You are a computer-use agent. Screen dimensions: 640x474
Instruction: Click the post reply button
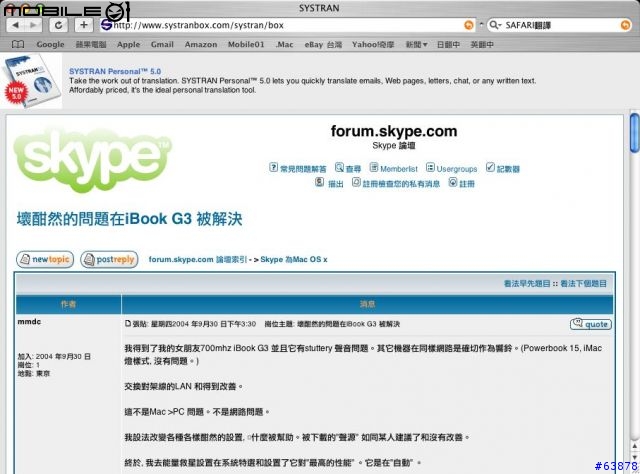click(109, 259)
